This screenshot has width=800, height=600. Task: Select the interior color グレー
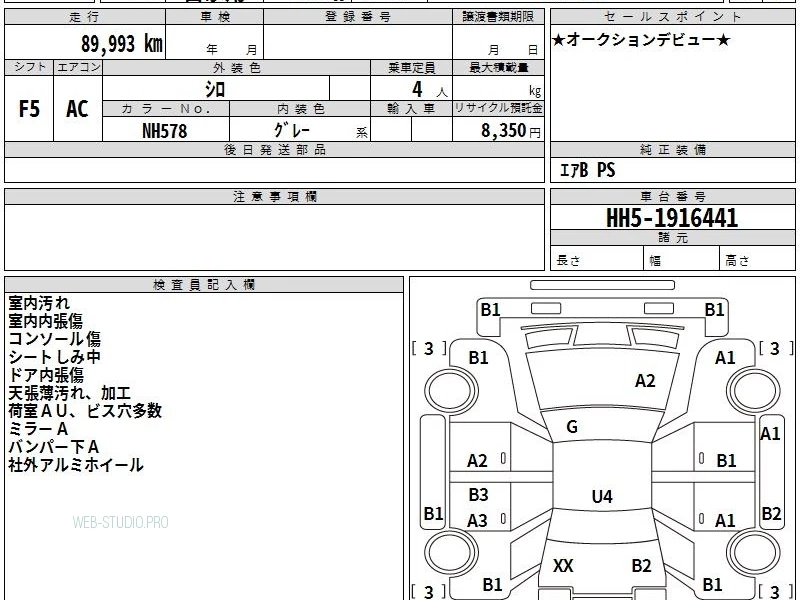pyautogui.click(x=291, y=130)
